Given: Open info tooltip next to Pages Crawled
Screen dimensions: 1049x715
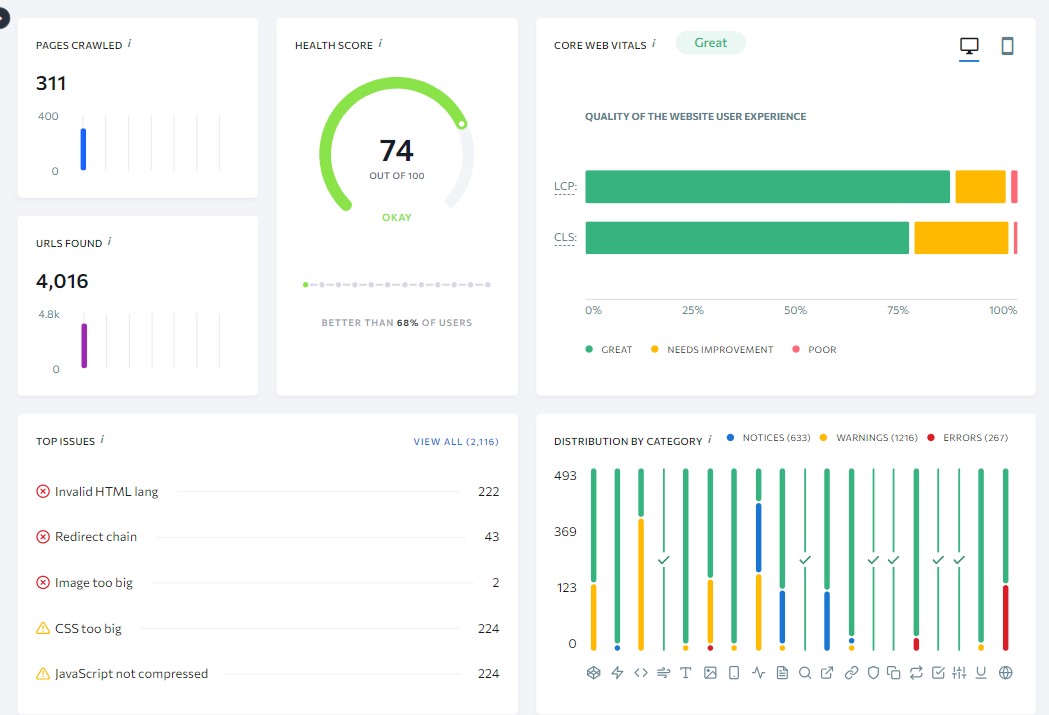Looking at the screenshot, I should (x=129, y=43).
